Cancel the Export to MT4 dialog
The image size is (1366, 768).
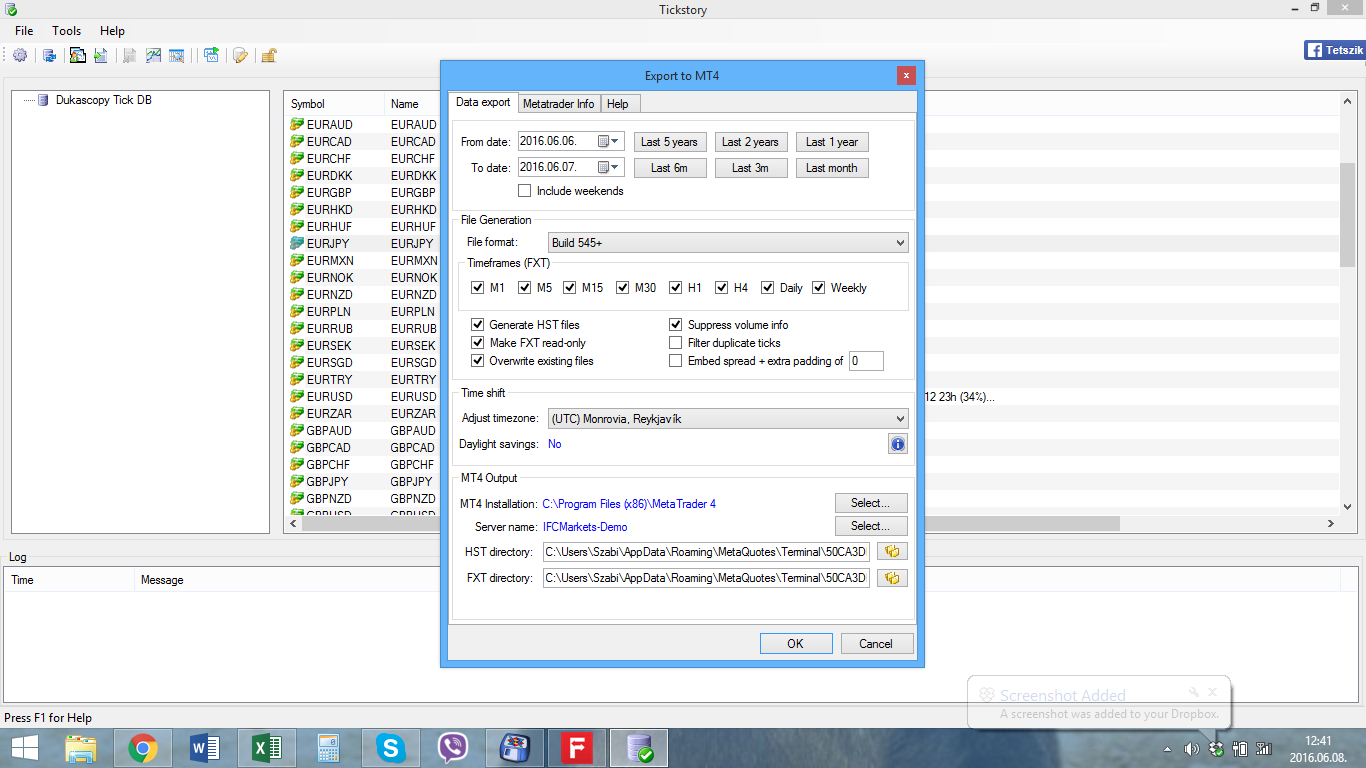point(876,644)
